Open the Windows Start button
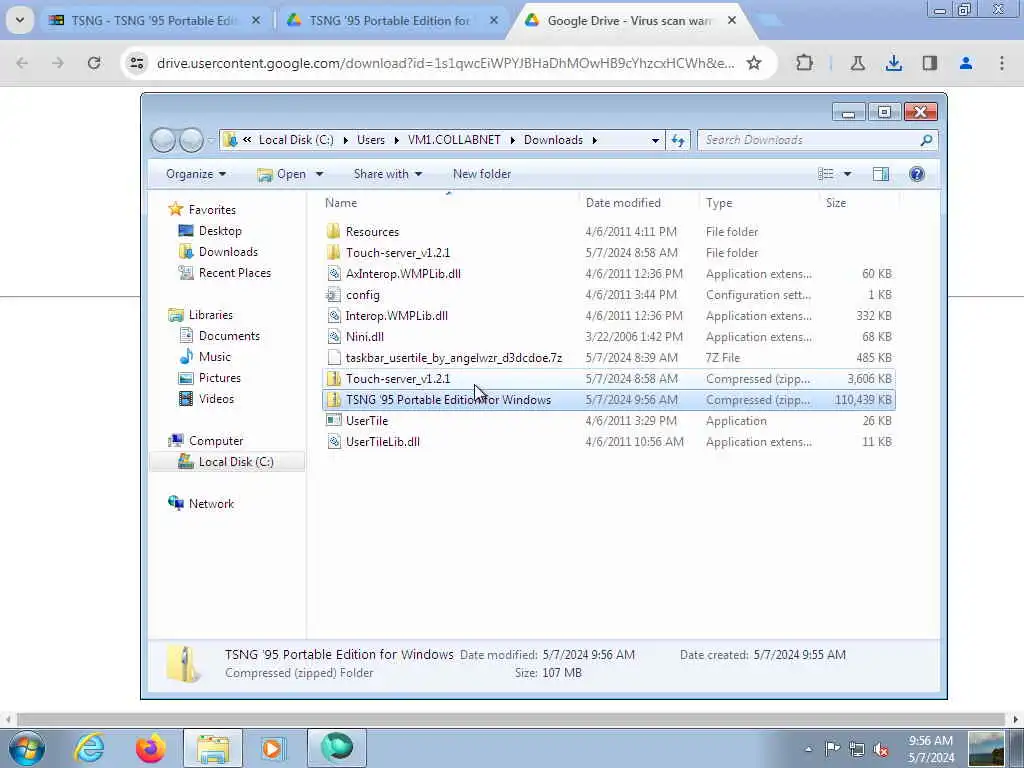The height and width of the screenshot is (768, 1024). point(27,747)
